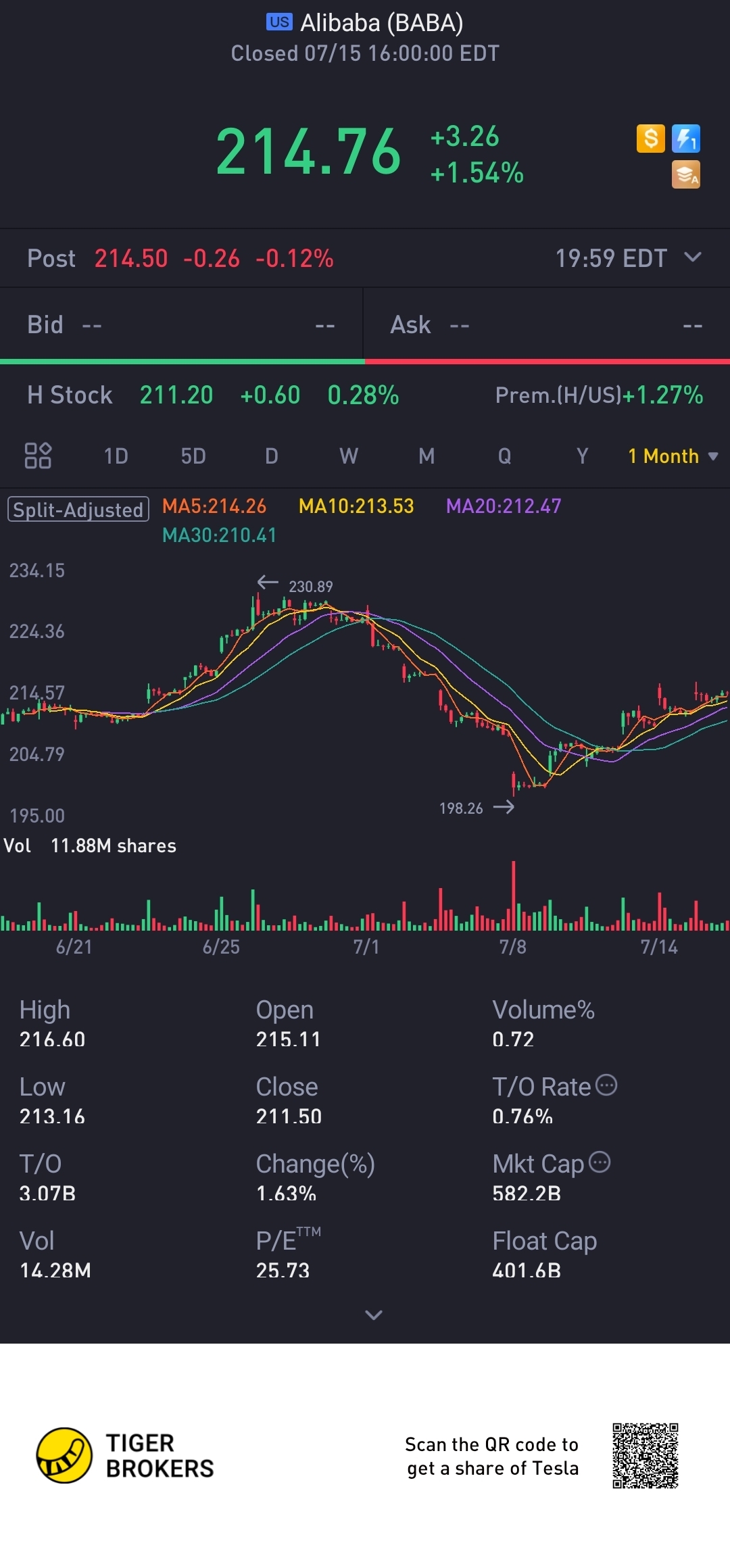Tap the blue lightning bolt icon
This screenshot has height=1568, width=730.
(686, 139)
